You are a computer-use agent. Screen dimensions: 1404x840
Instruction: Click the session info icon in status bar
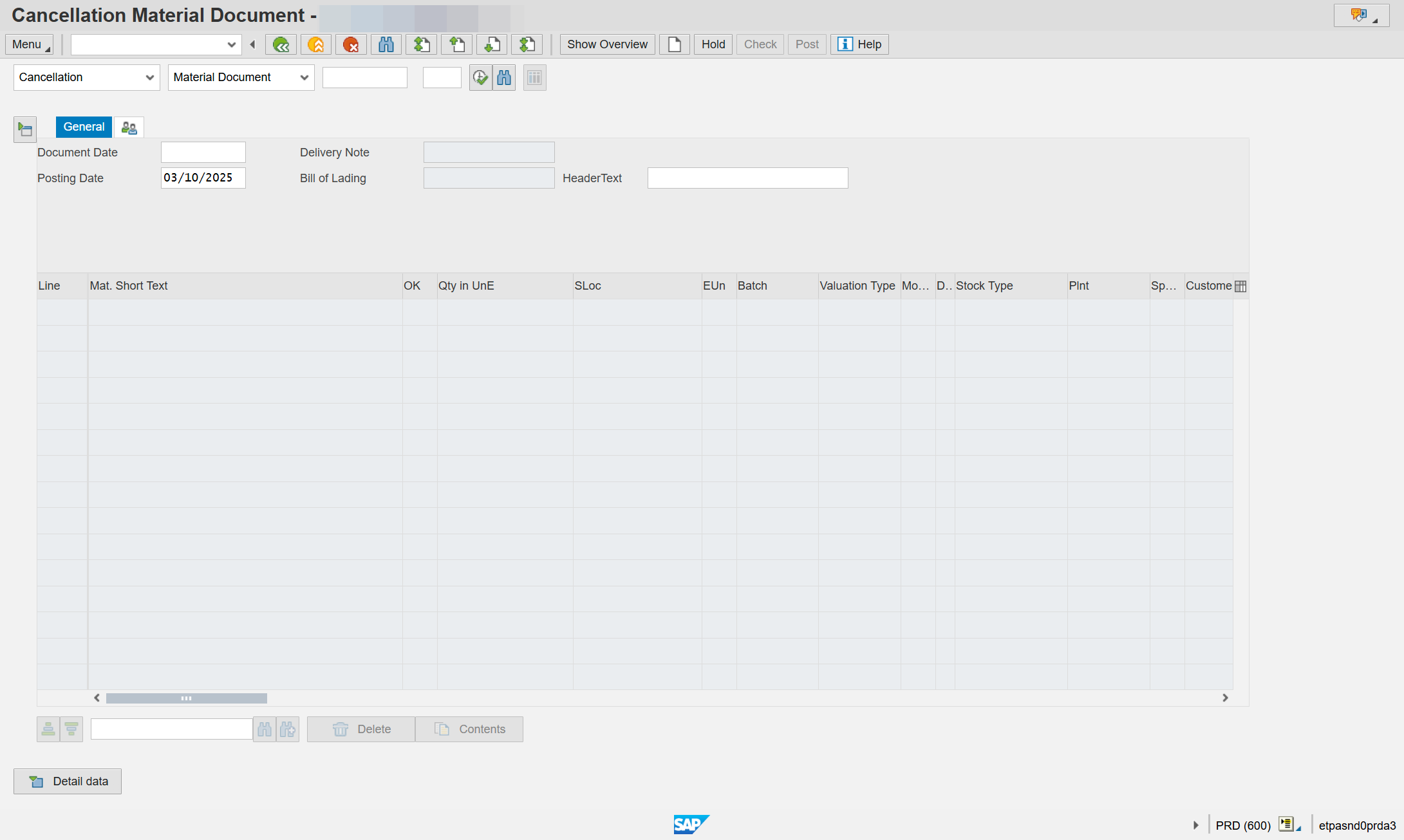click(x=1289, y=825)
